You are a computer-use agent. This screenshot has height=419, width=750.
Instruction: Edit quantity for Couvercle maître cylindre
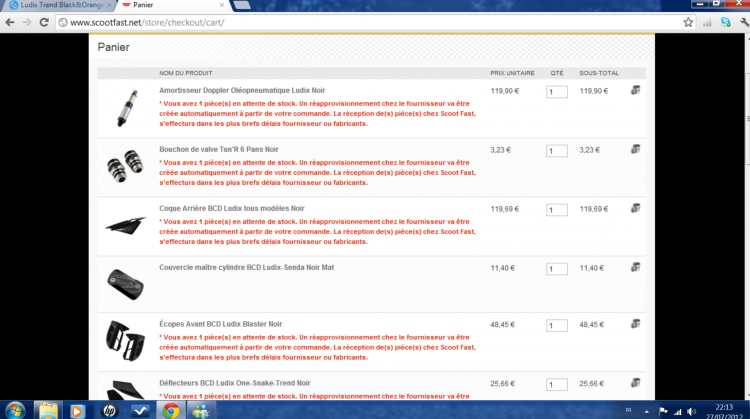pyautogui.click(x=557, y=269)
